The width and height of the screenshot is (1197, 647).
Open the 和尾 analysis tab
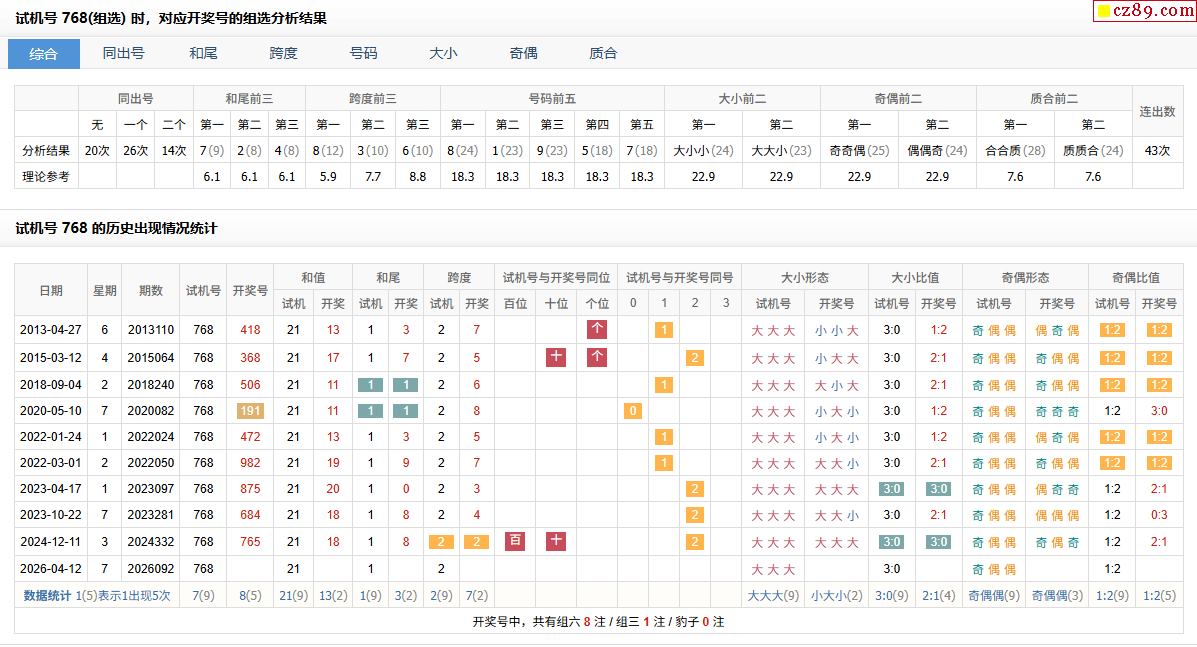[203, 54]
